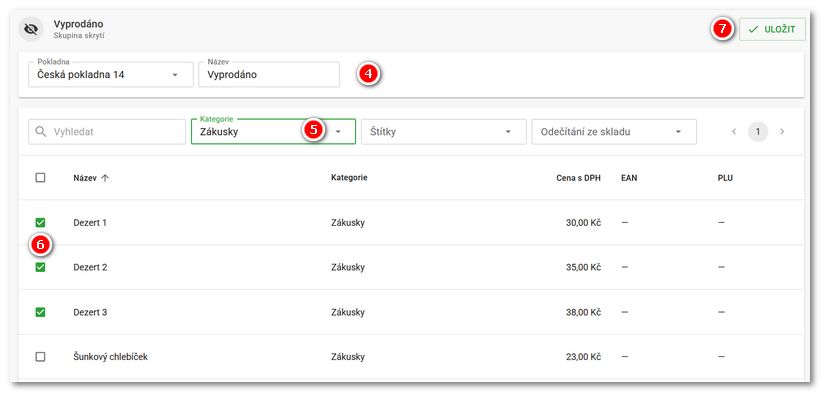Click the Vyhledat search field
The image size is (821, 393).
[x=107, y=132]
